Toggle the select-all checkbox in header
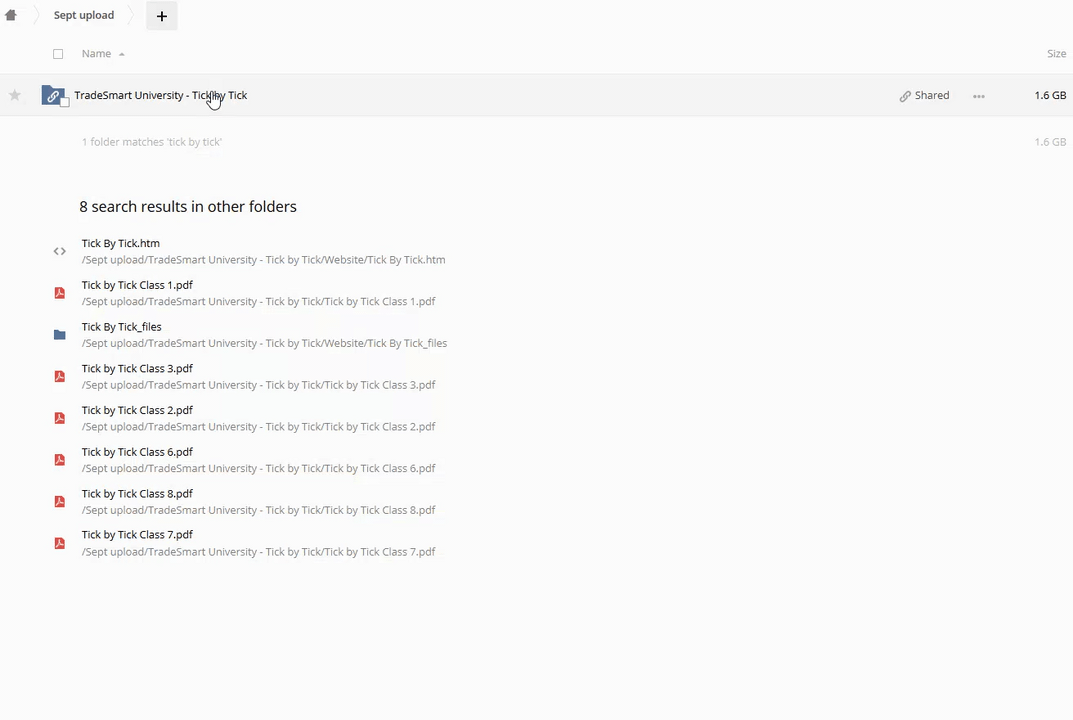The width and height of the screenshot is (1073, 720). (x=58, y=54)
